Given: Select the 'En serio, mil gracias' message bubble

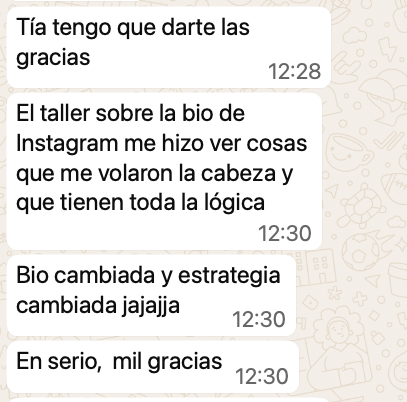Looking at the screenshot, I should pyautogui.click(x=153, y=367).
